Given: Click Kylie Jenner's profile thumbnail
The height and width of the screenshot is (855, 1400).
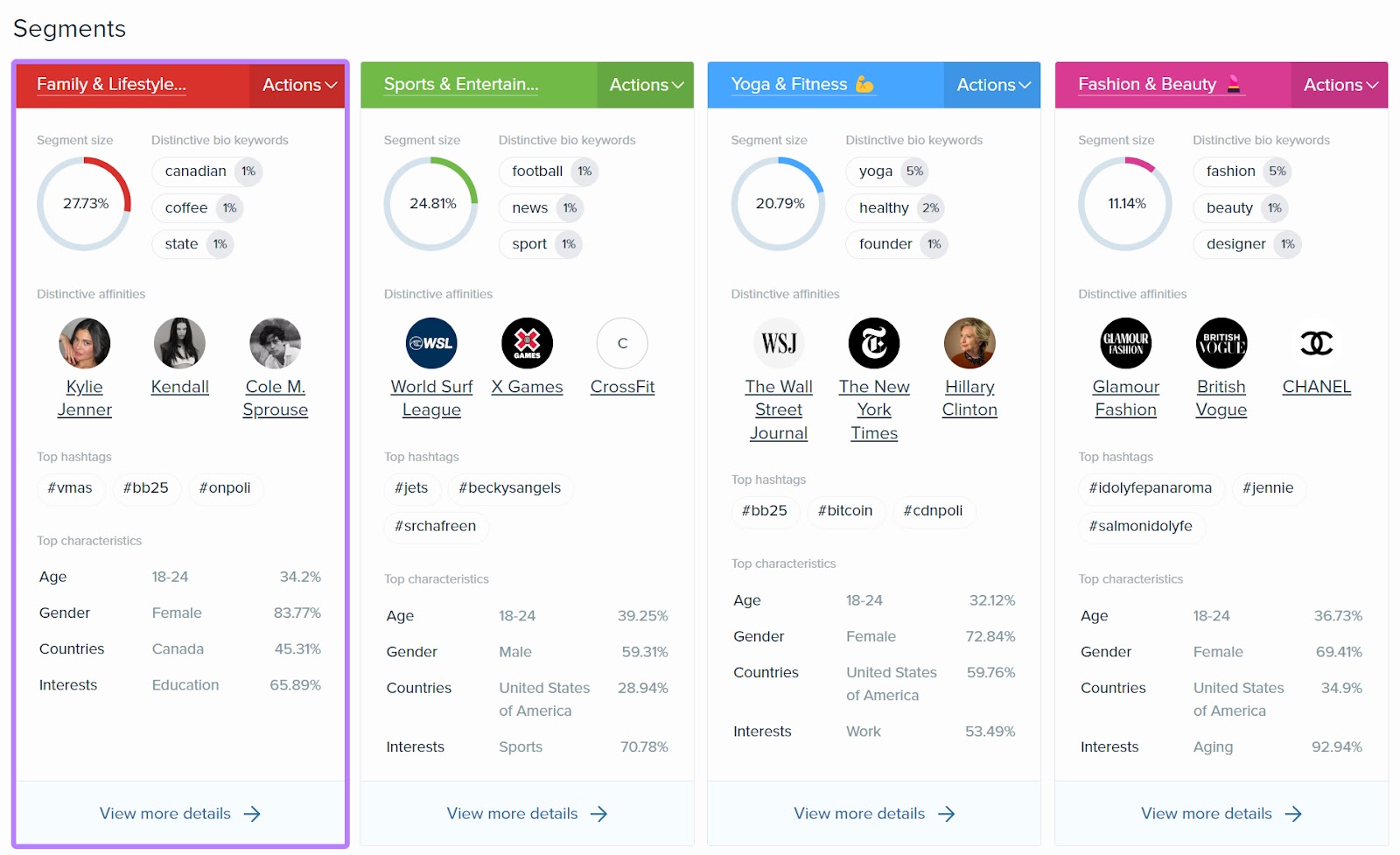Looking at the screenshot, I should tap(84, 343).
